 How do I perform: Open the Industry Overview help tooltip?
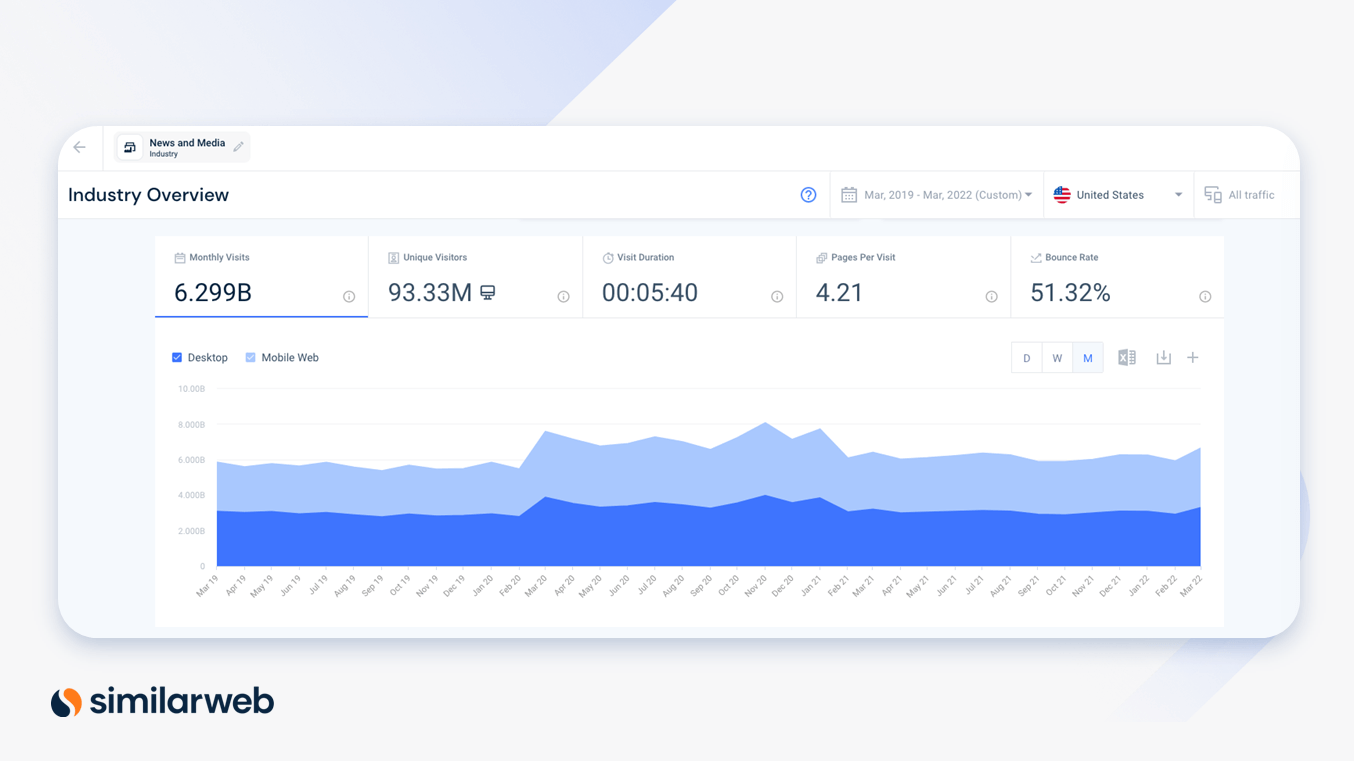(808, 194)
